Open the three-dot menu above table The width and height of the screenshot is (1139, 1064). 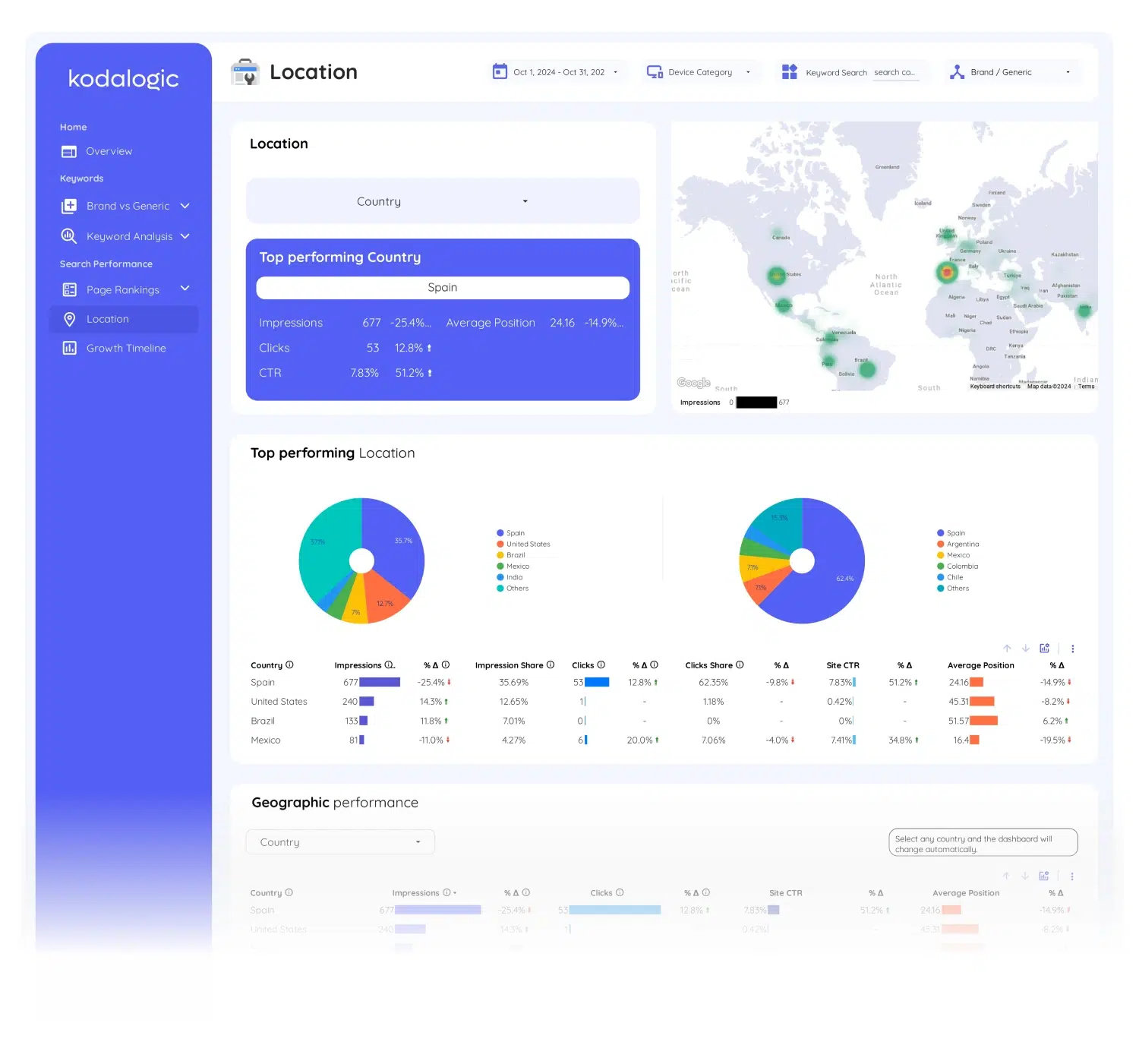point(1072,649)
